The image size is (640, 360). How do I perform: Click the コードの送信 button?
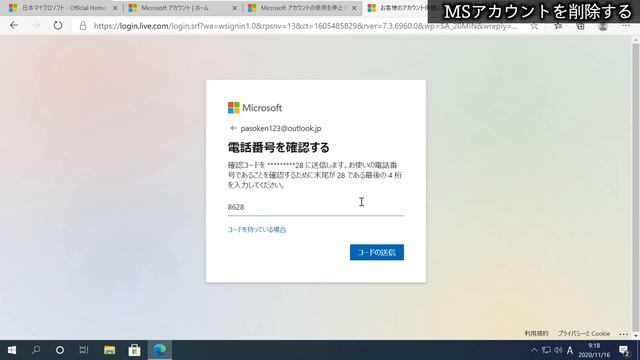point(377,252)
